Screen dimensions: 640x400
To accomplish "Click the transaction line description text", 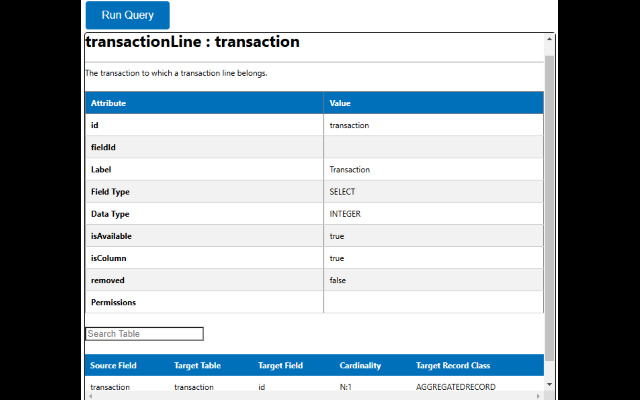I will 176,73.
